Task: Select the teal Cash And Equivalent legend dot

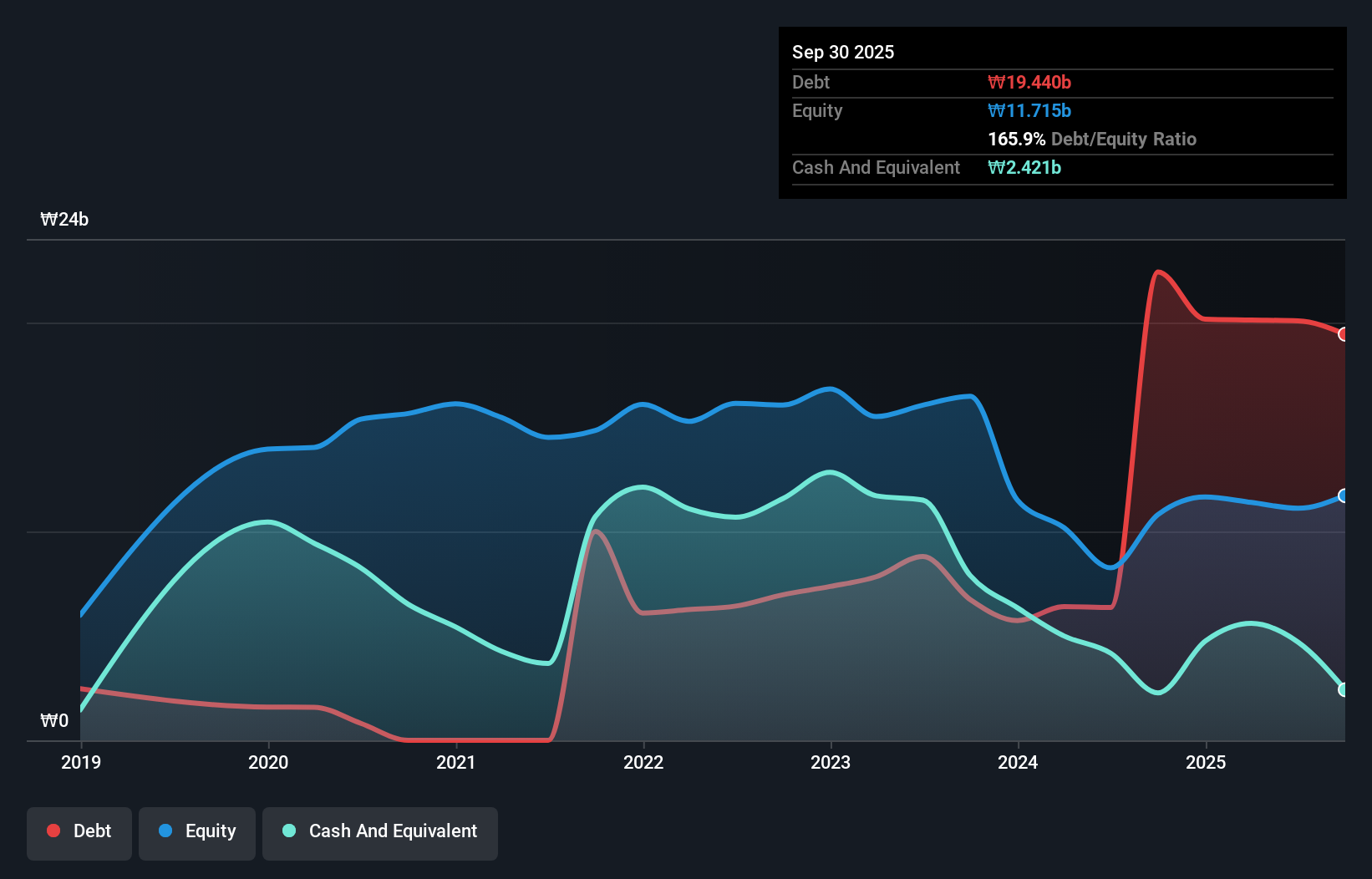Action: pyautogui.click(x=288, y=831)
